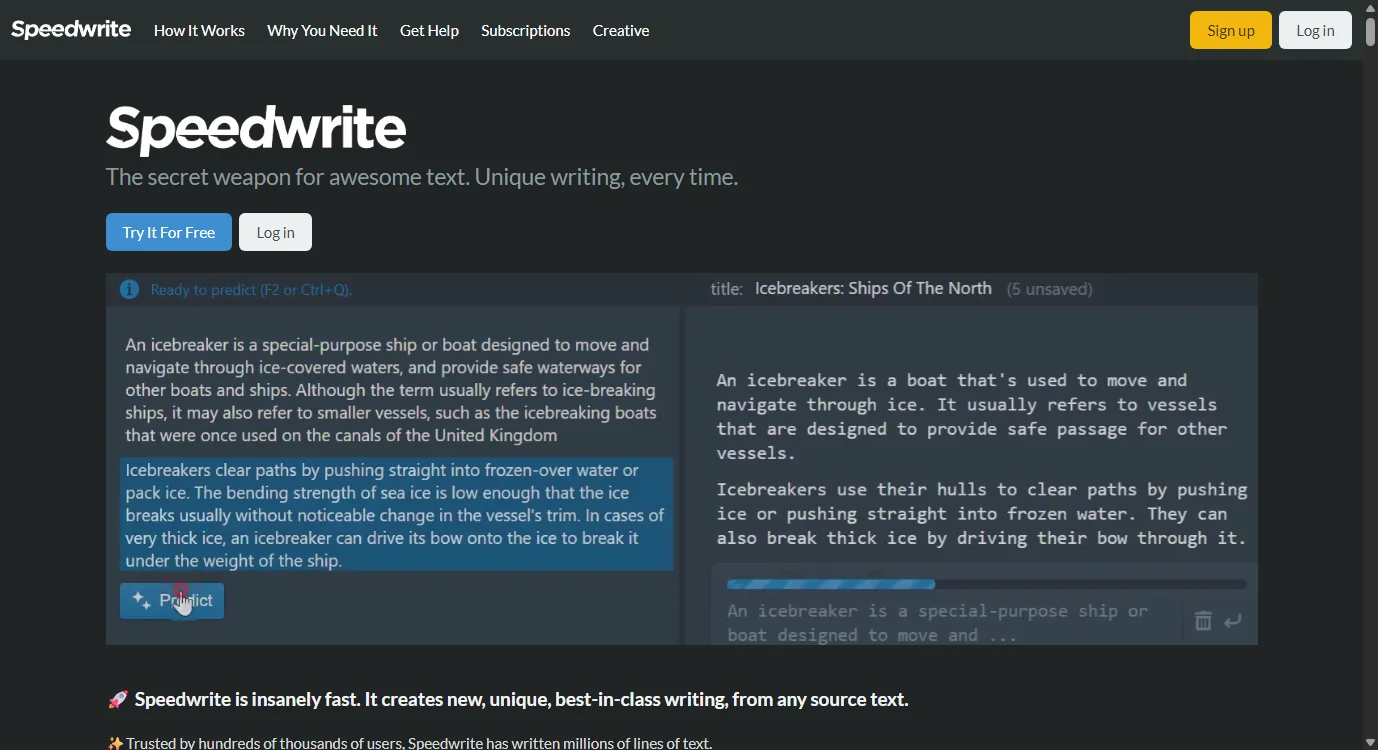Accept the suggestion via the return arrow icon
Viewport: 1378px width, 750px height.
(1232, 621)
